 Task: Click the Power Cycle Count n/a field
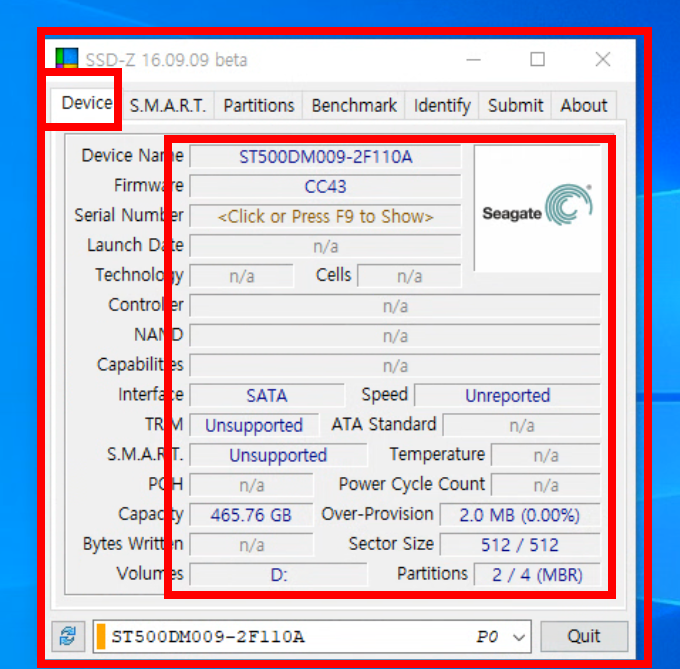(546, 485)
